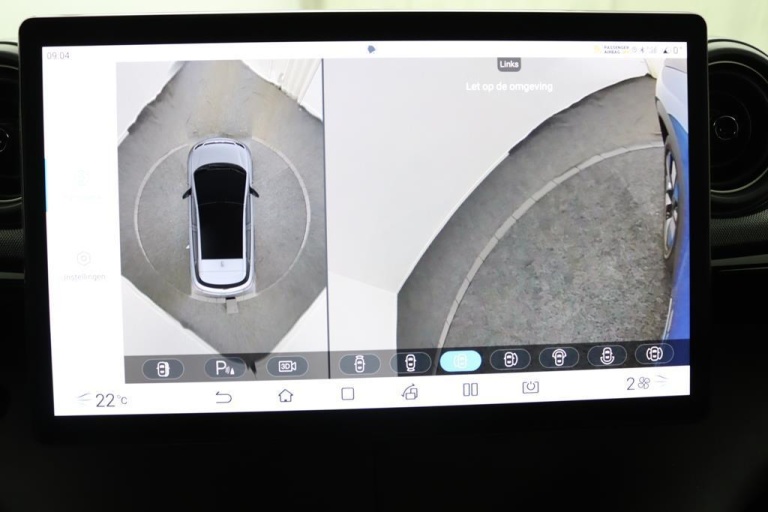Select the rear camera view icon
The height and width of the screenshot is (512, 768).
(x=410, y=362)
